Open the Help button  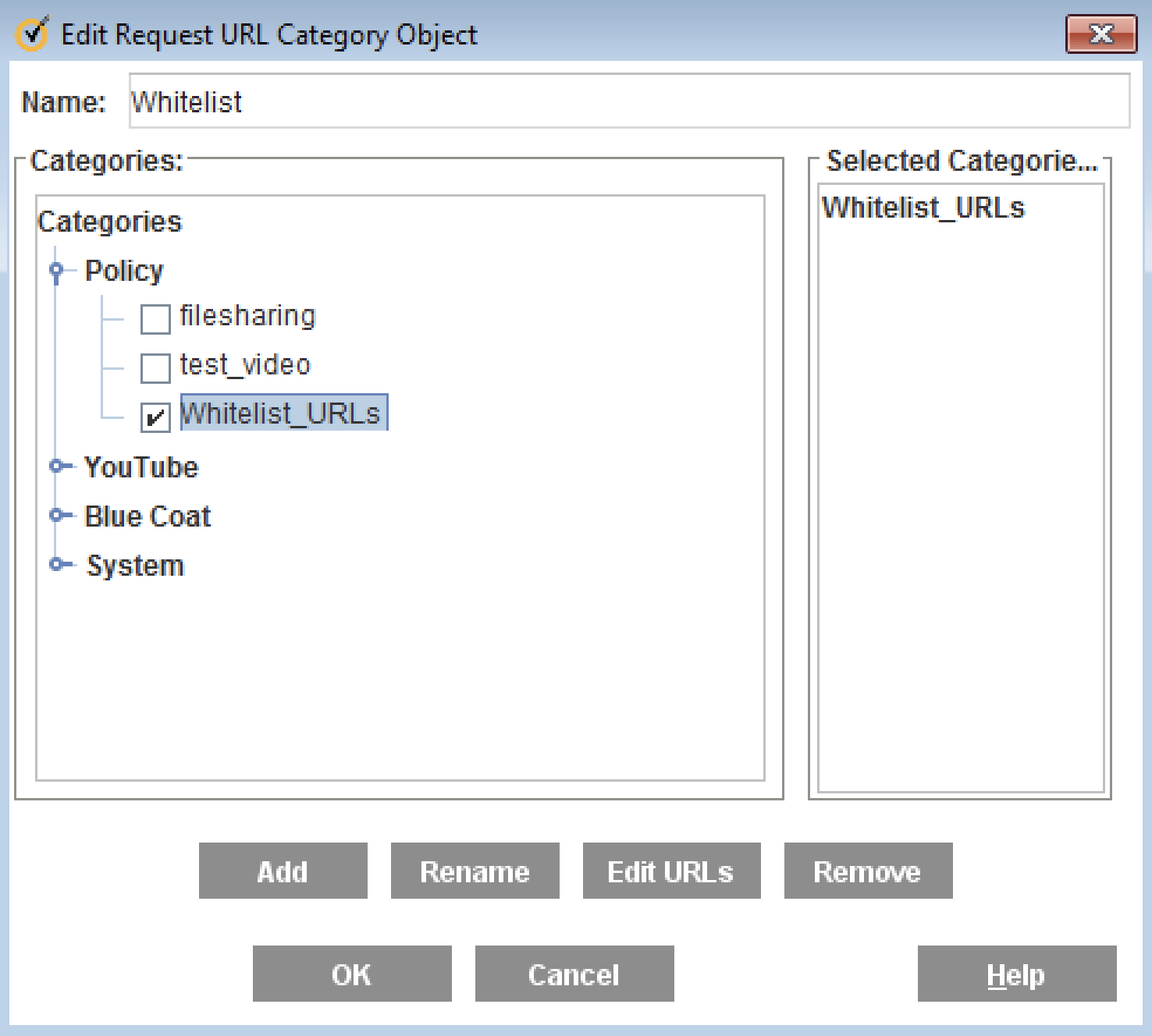point(1016,974)
